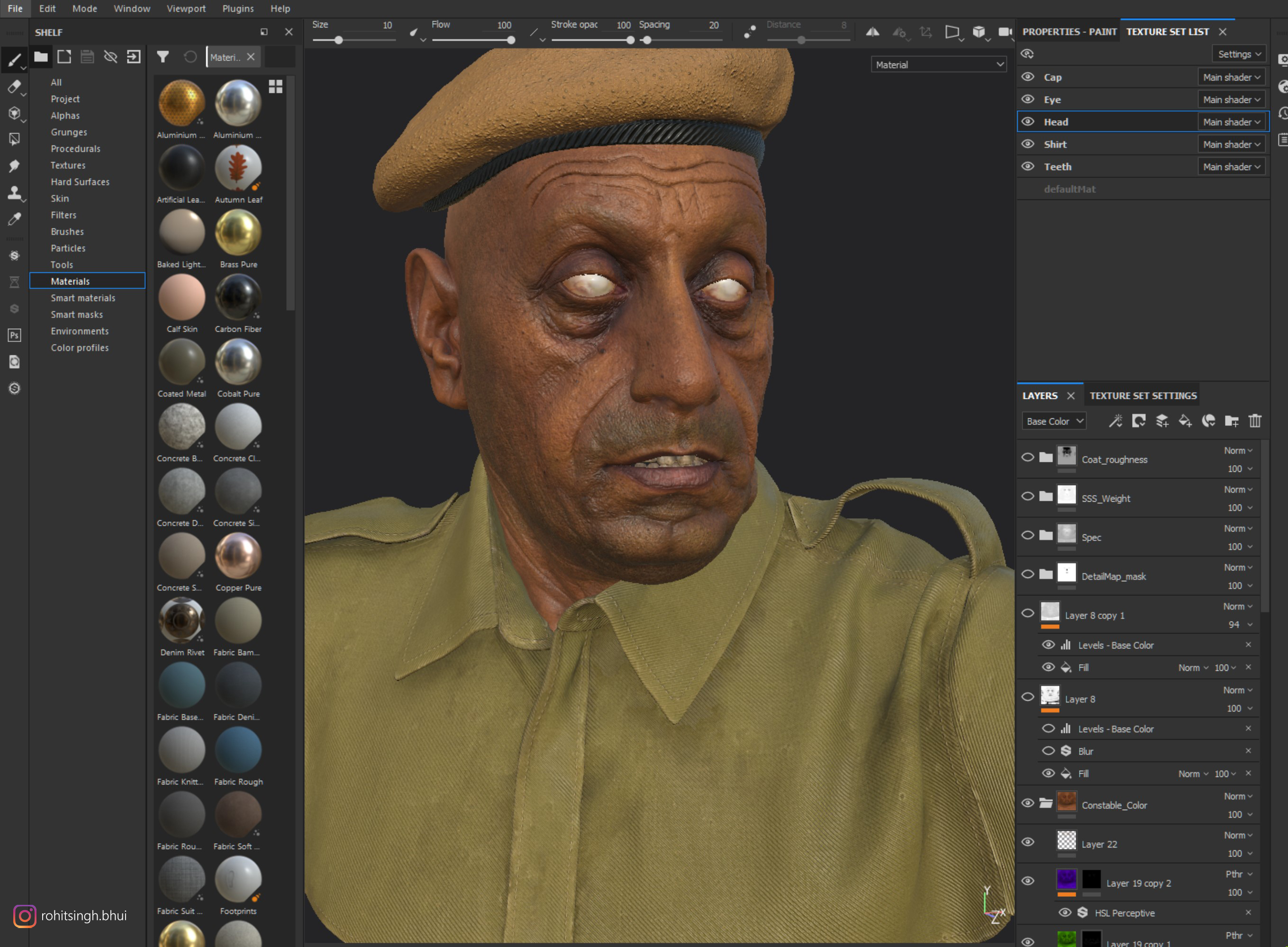Select the Clone stamp tool

tap(15, 192)
